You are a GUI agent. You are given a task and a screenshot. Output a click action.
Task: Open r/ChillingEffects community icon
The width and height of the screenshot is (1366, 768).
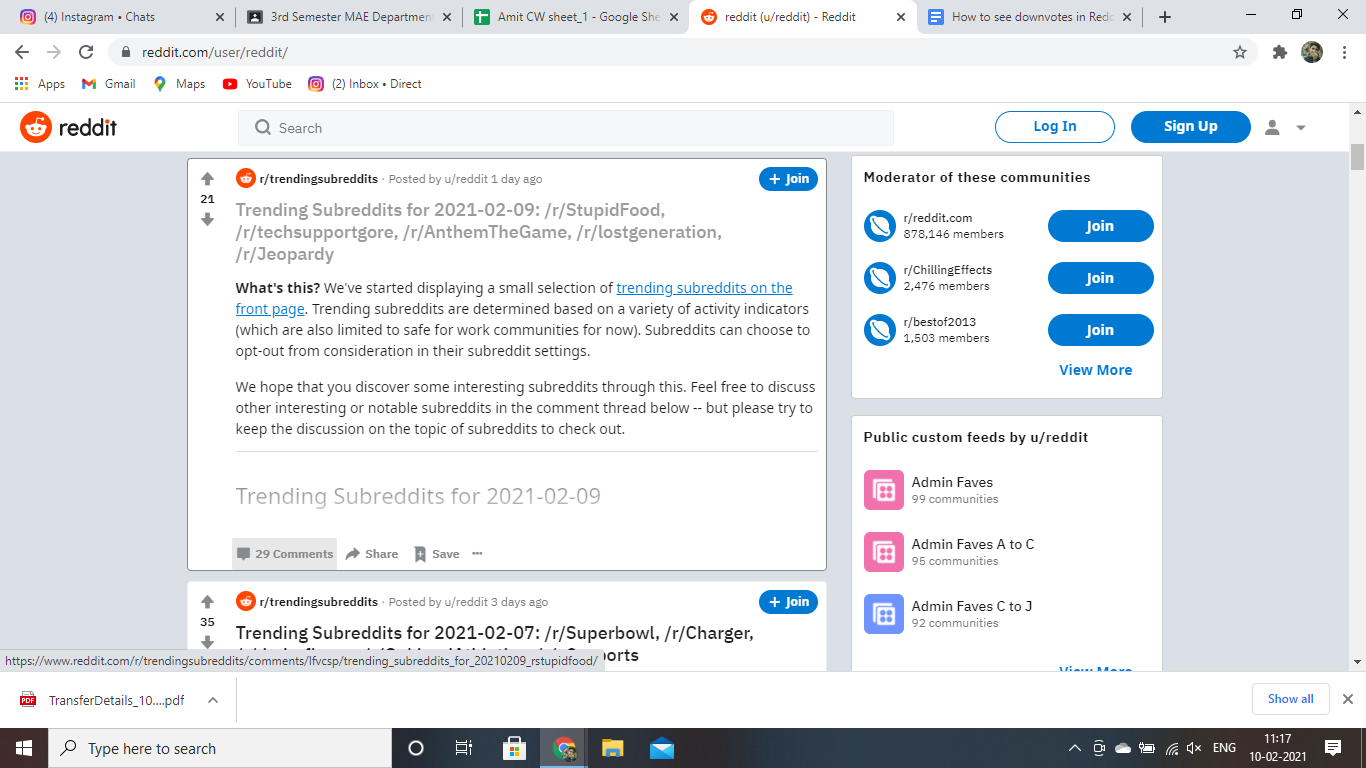click(880, 278)
